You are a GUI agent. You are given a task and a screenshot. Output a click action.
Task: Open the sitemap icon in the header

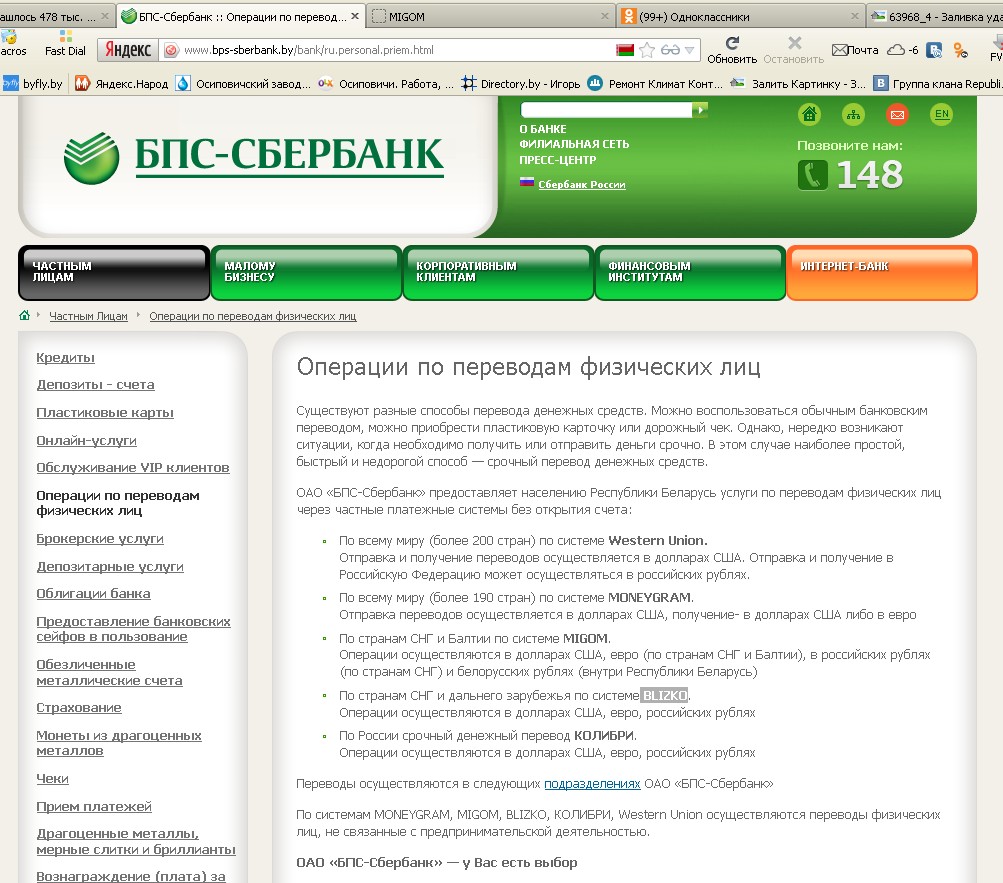pos(853,115)
